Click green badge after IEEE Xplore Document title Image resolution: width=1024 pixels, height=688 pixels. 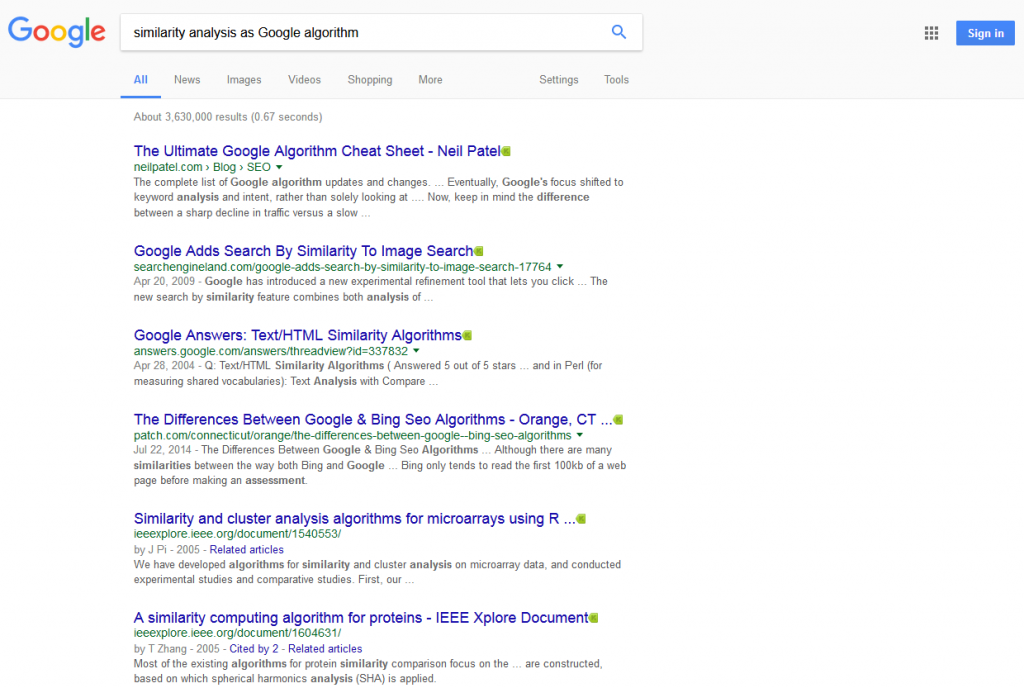pos(594,618)
